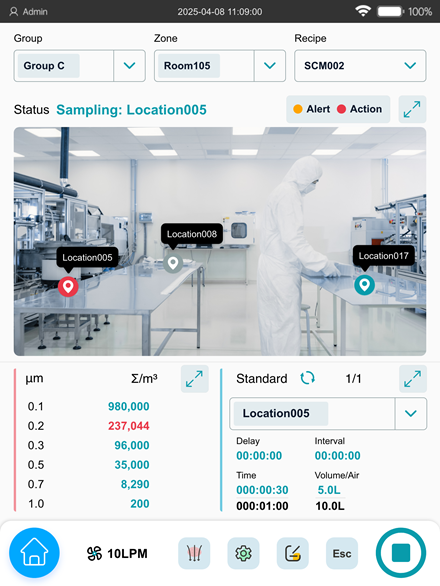Viewport: 440px width, 586px height.
Task: Click the Σ/m³ column header
Action: (144, 379)
